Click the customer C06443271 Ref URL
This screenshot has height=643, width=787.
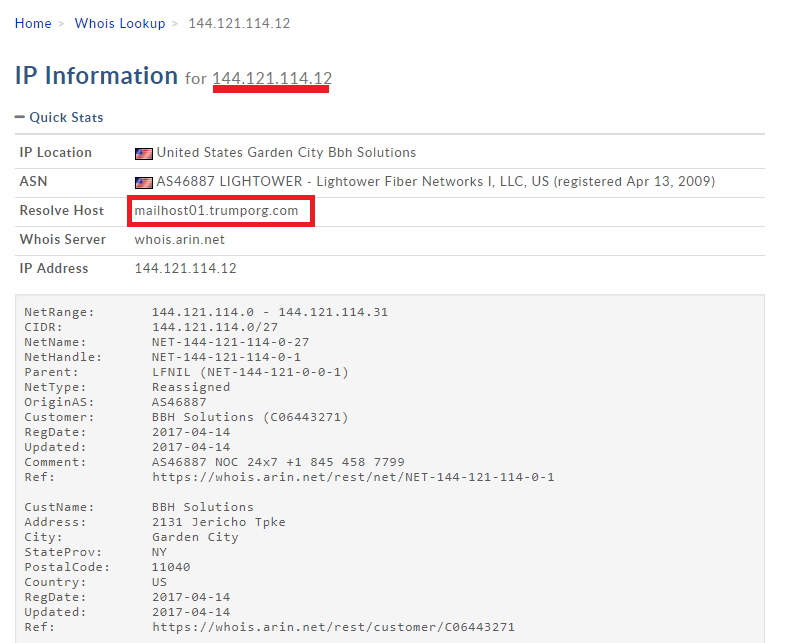tap(333, 627)
